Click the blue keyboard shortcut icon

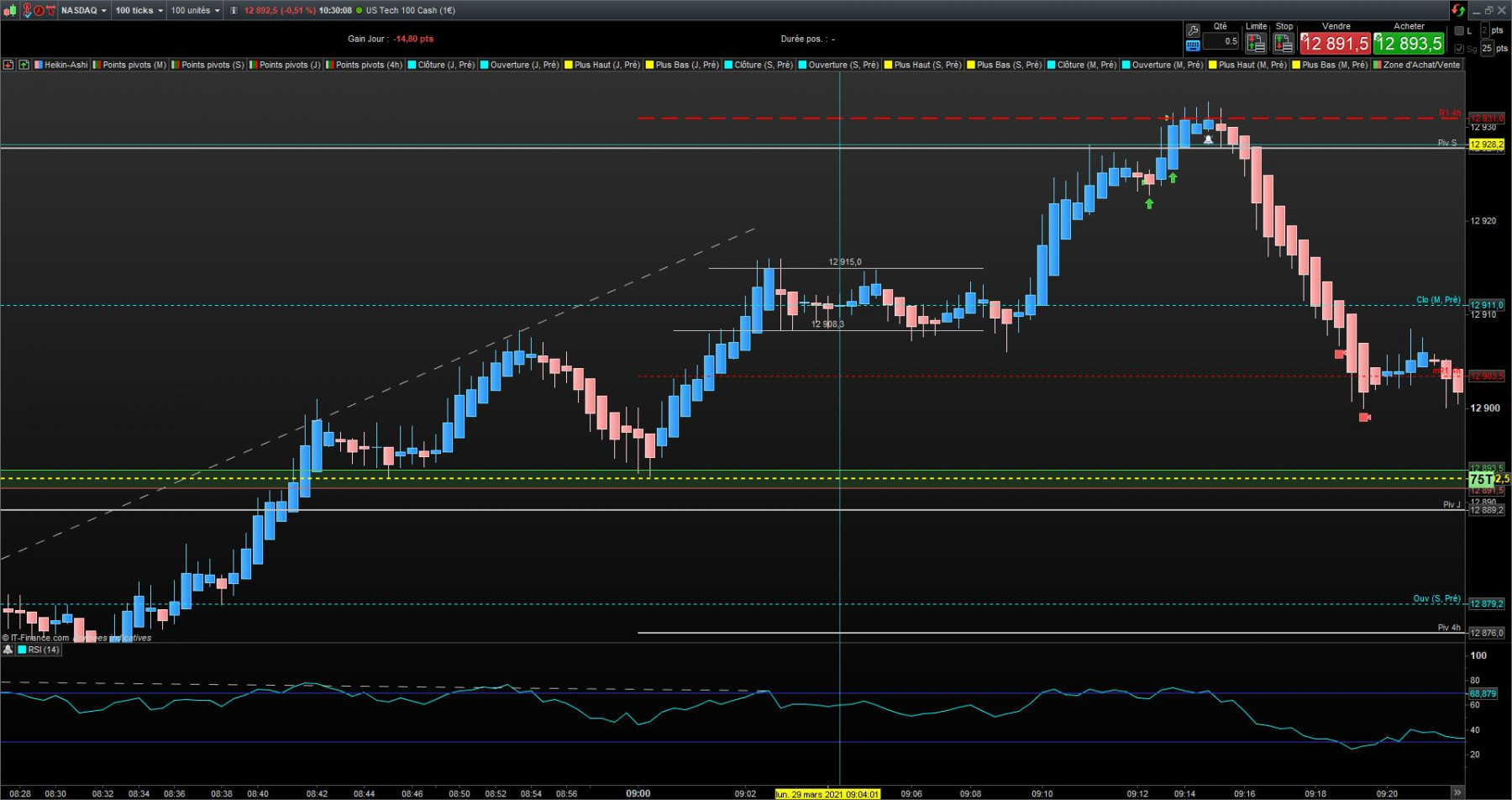(x=1193, y=45)
